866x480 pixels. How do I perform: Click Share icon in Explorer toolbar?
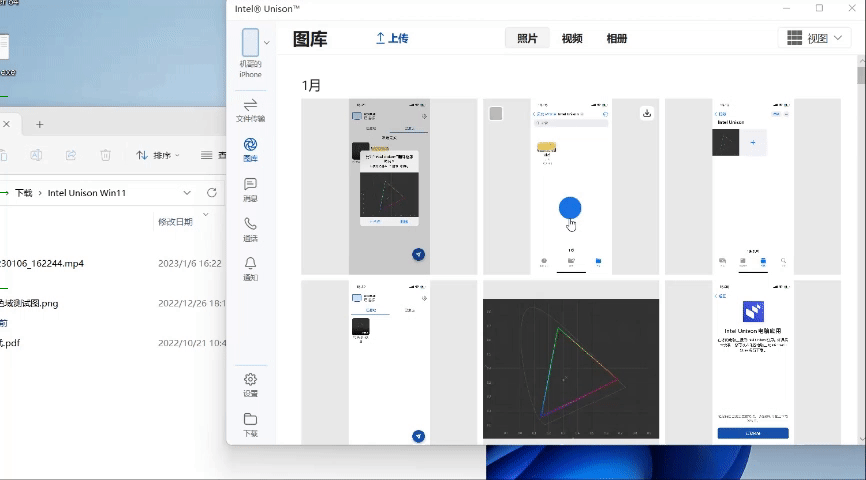coord(71,155)
